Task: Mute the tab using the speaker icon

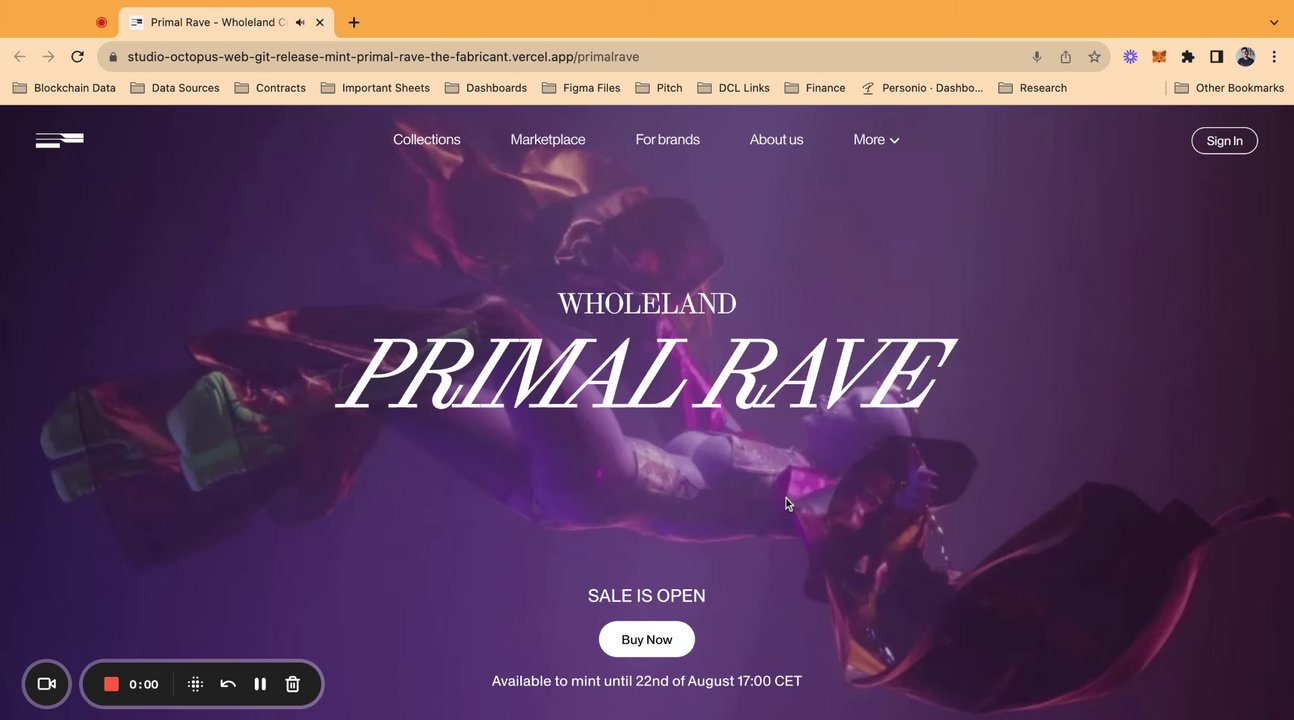Action: click(x=300, y=22)
